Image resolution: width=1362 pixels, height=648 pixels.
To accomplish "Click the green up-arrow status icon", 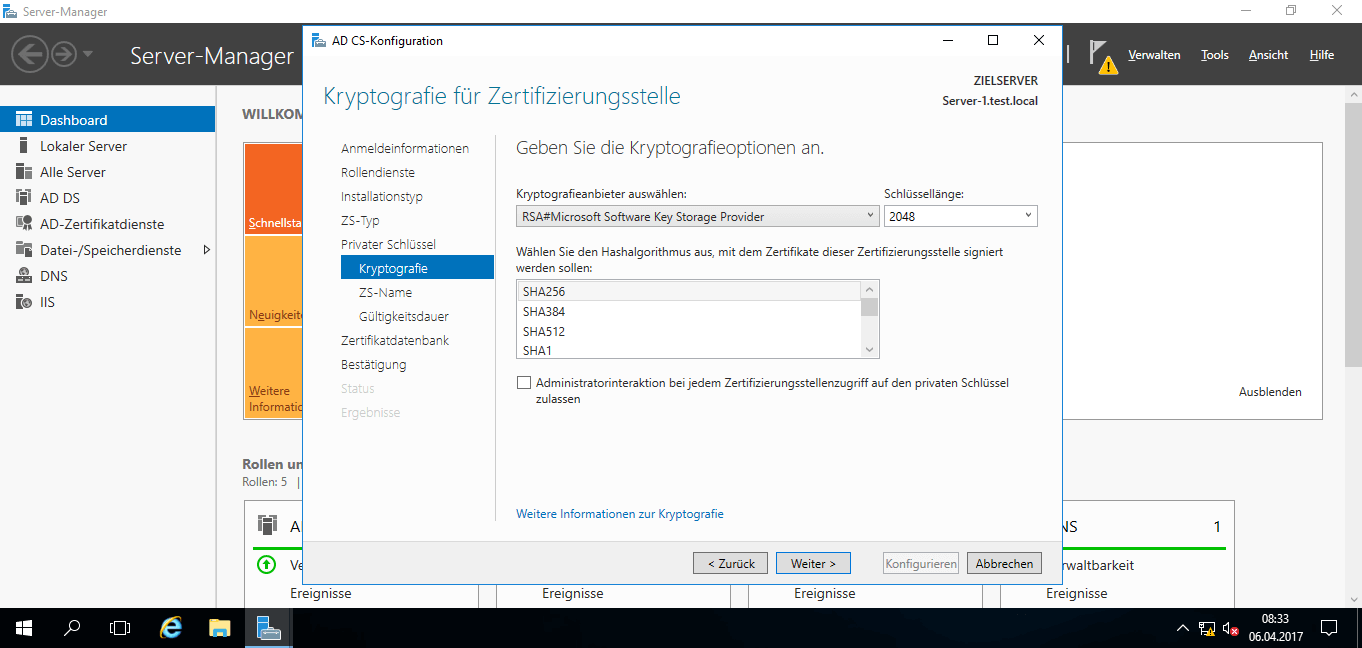I will pyautogui.click(x=266, y=565).
